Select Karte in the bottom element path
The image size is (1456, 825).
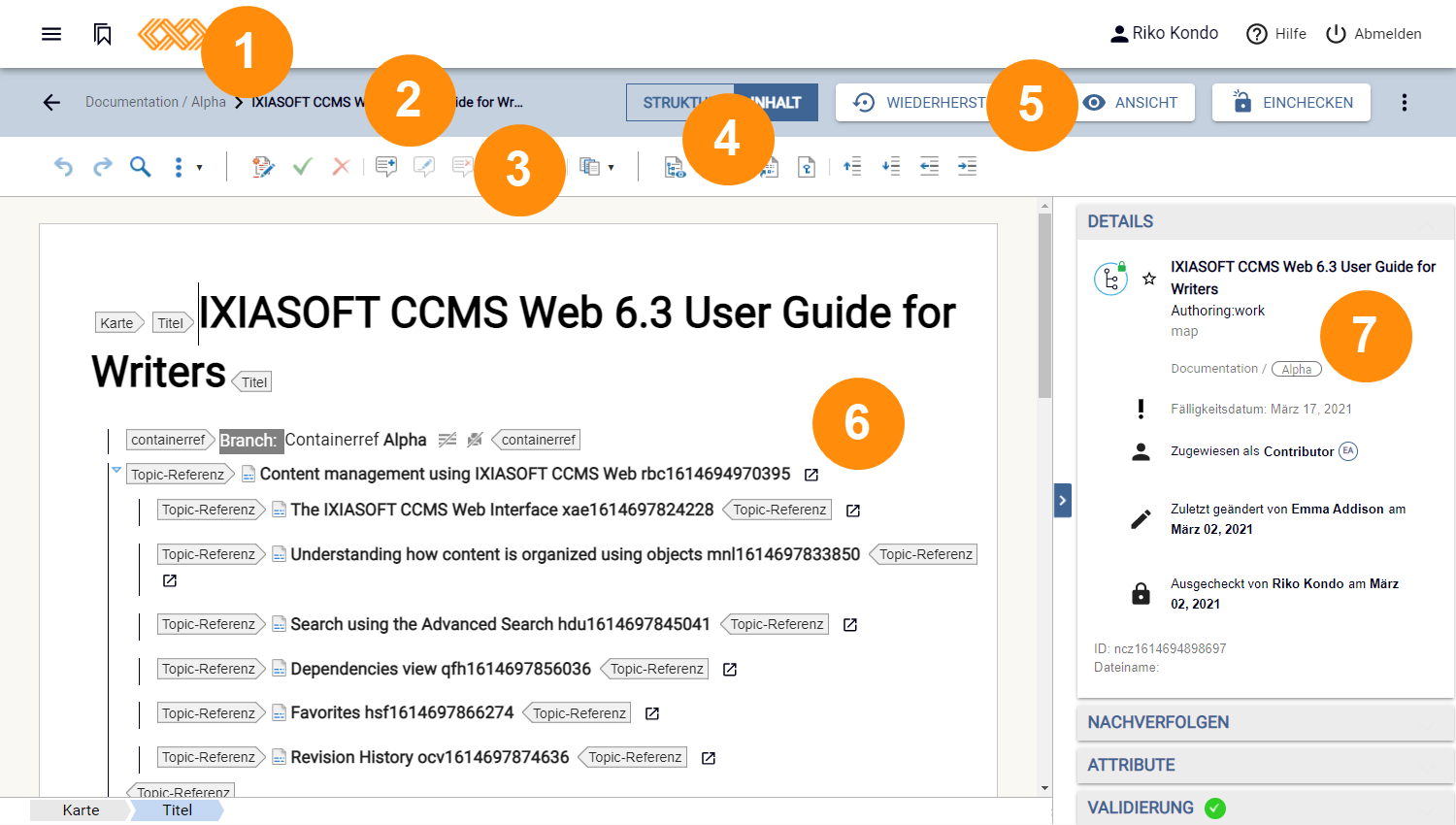82,810
